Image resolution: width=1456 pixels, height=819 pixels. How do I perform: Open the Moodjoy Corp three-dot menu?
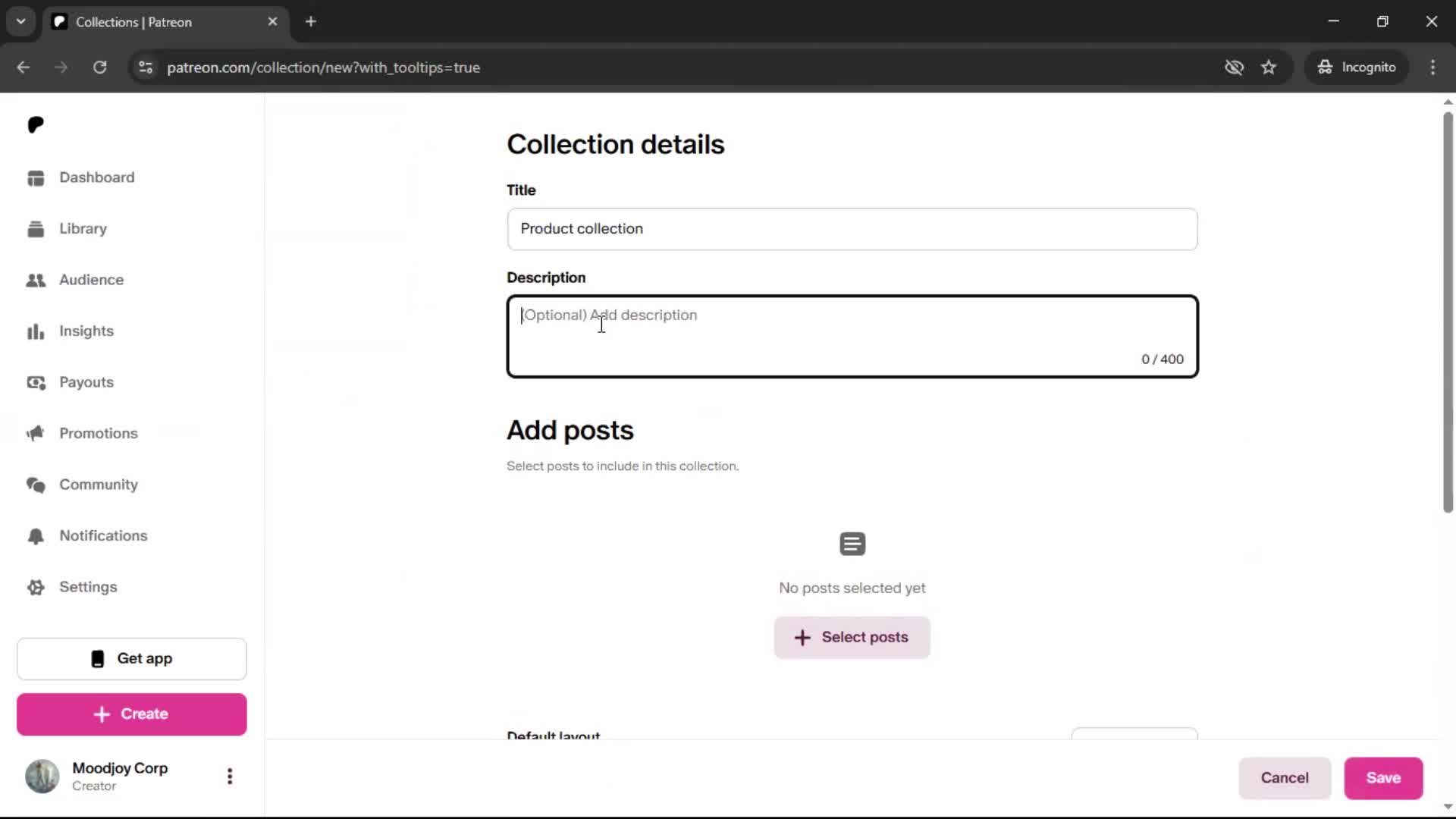(230, 777)
